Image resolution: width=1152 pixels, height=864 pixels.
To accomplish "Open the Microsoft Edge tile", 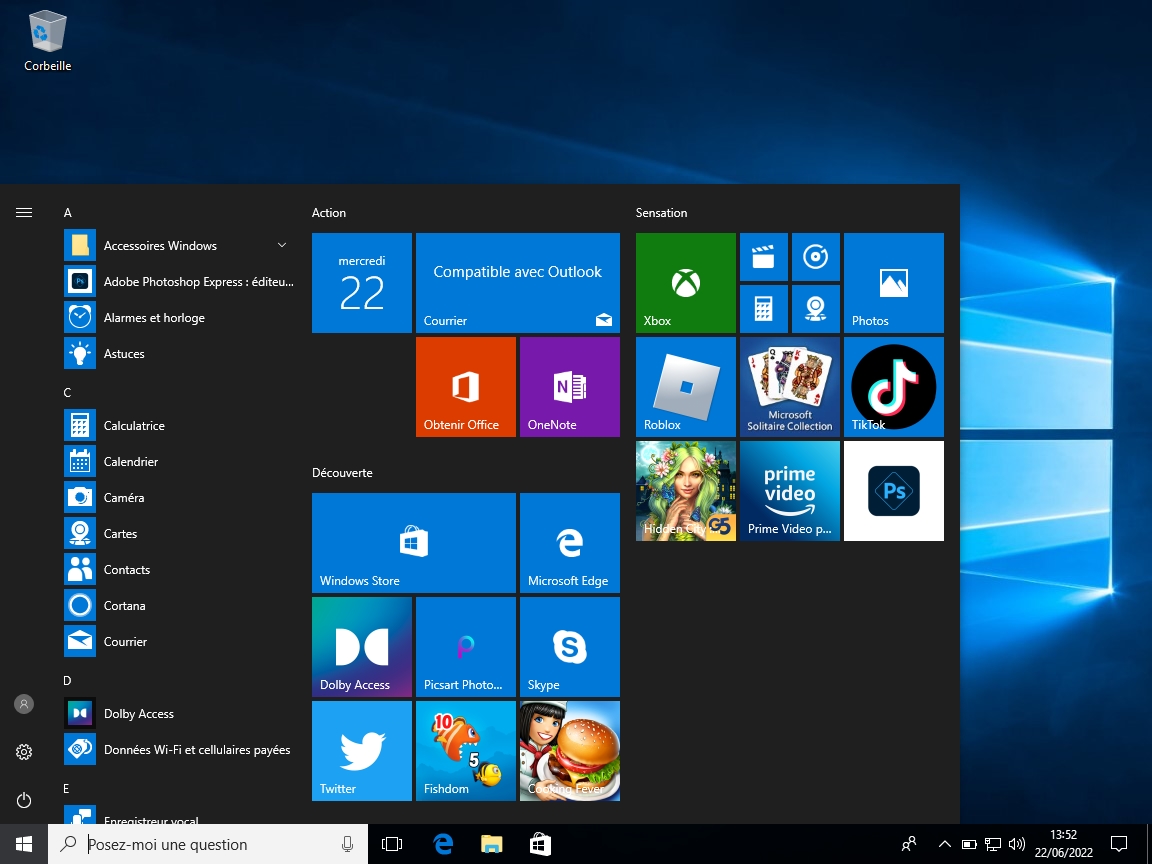I will 569,543.
